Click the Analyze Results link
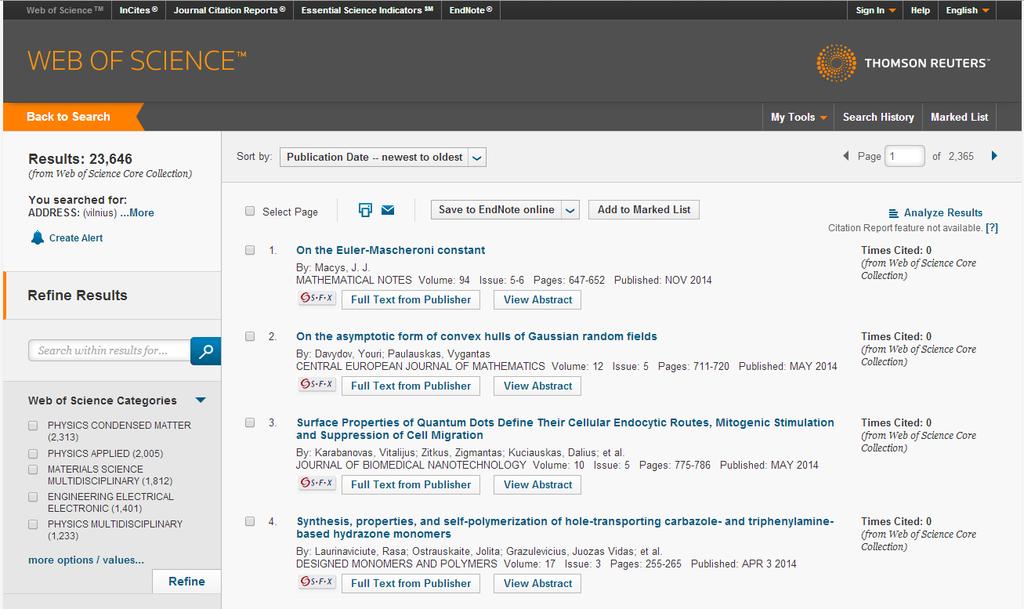The width and height of the screenshot is (1024, 609). 943,213
